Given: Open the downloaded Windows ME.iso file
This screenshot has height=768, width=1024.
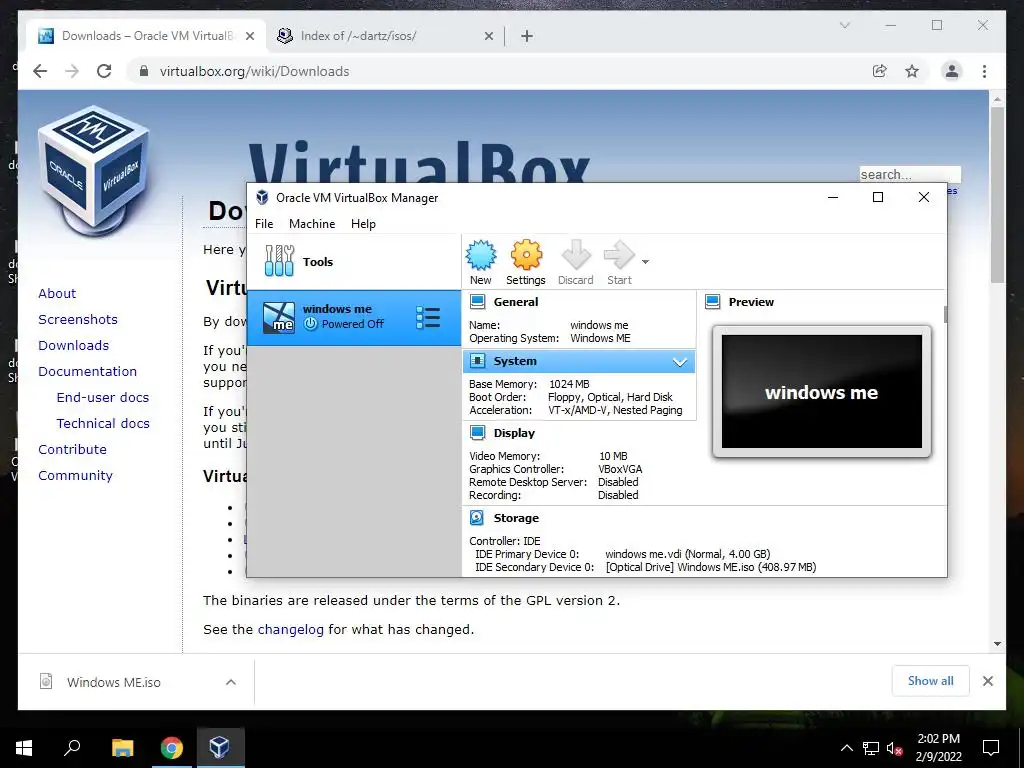Looking at the screenshot, I should [x=114, y=682].
